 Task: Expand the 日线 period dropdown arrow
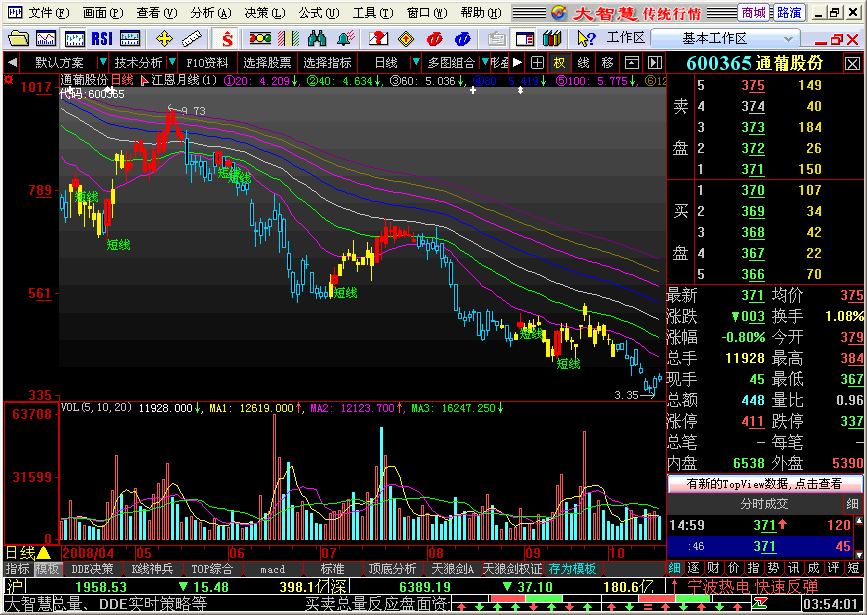[x=415, y=62]
